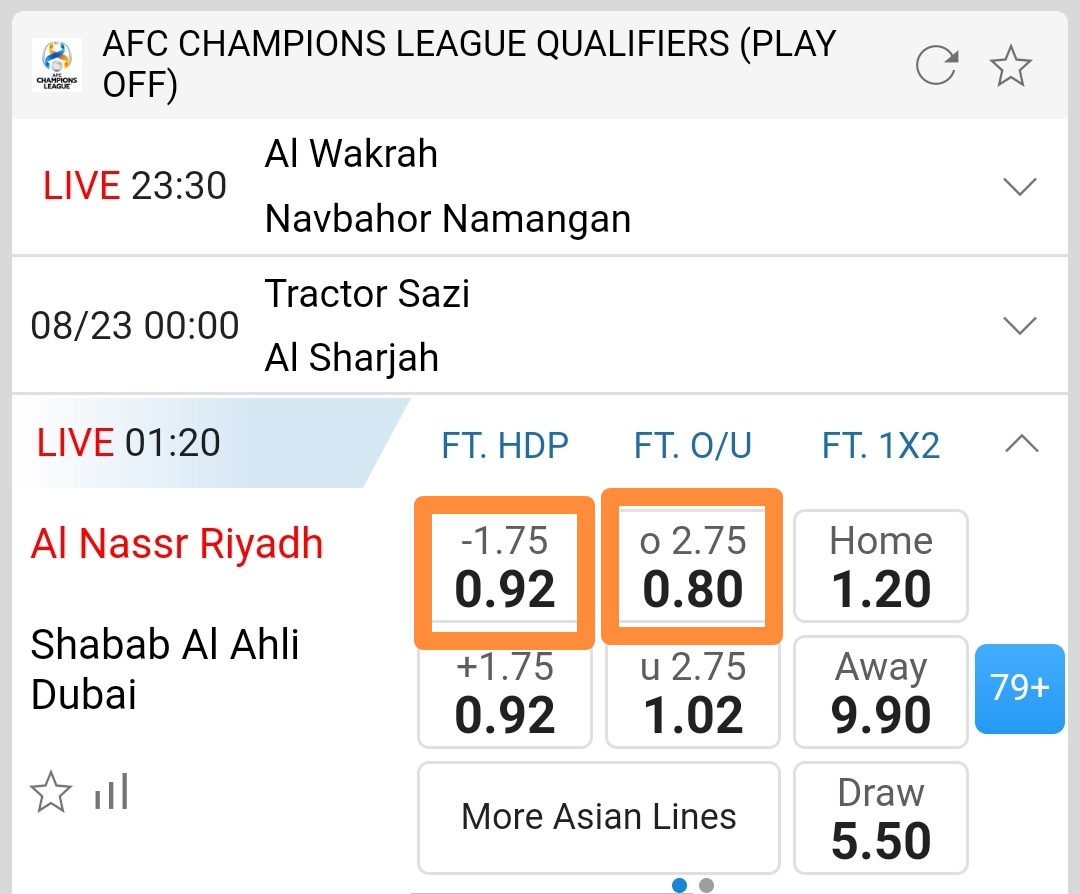Click the FT. O/U column header
Viewport: 1080px width, 894px height.
pos(692,445)
